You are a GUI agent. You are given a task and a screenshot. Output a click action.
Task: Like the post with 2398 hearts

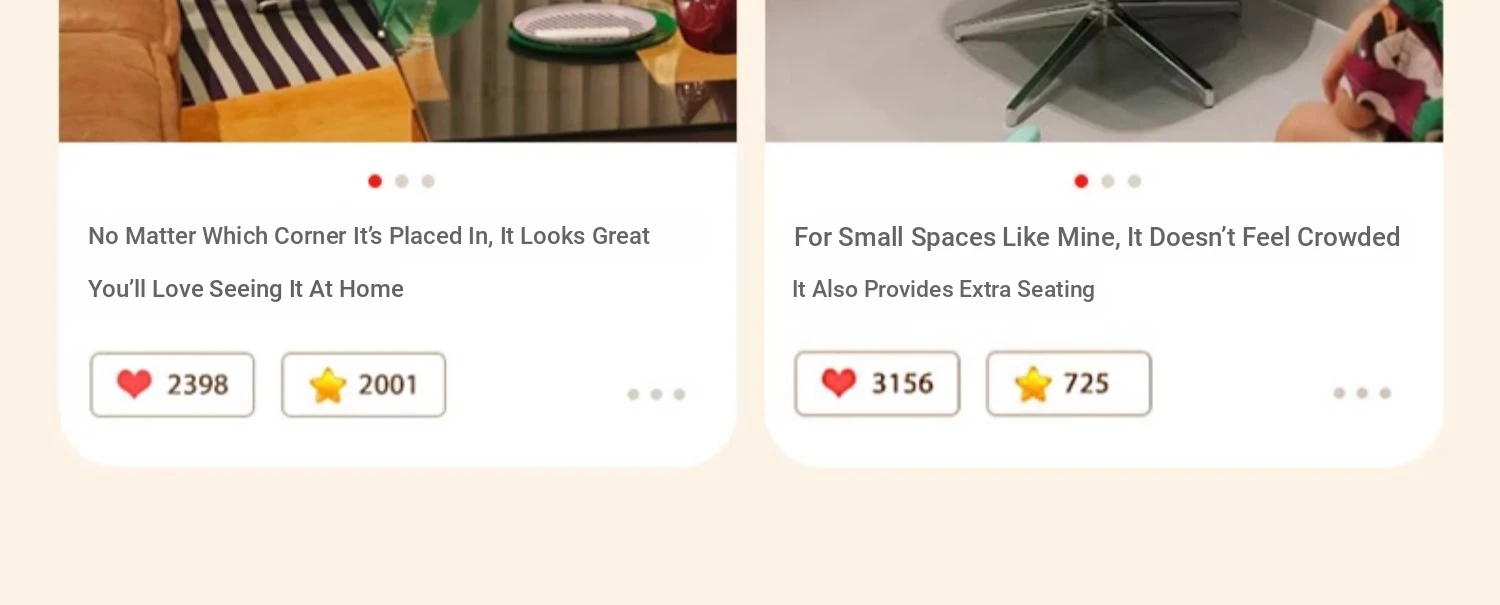click(172, 385)
